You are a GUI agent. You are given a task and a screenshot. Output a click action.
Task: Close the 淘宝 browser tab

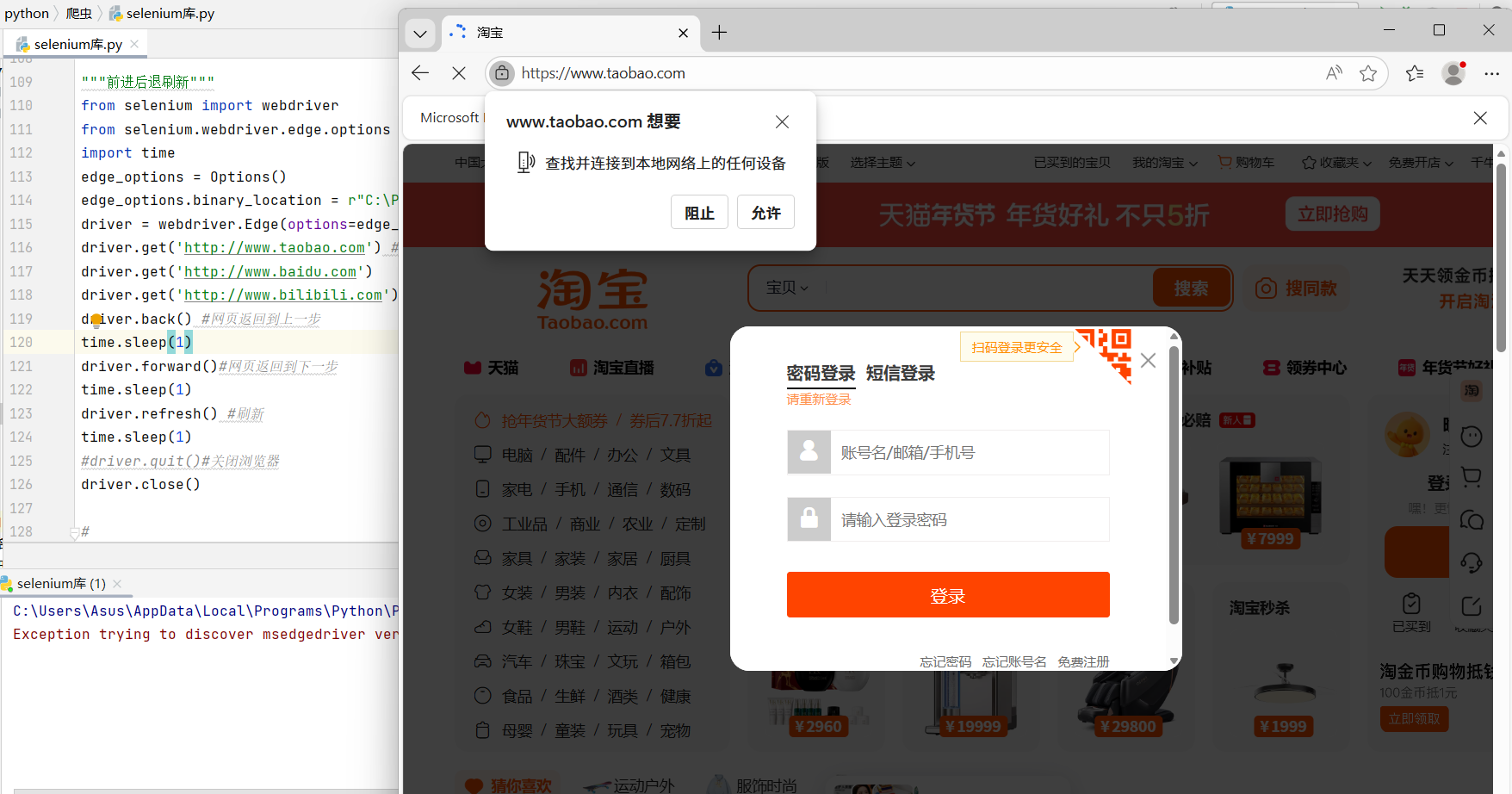(x=683, y=33)
